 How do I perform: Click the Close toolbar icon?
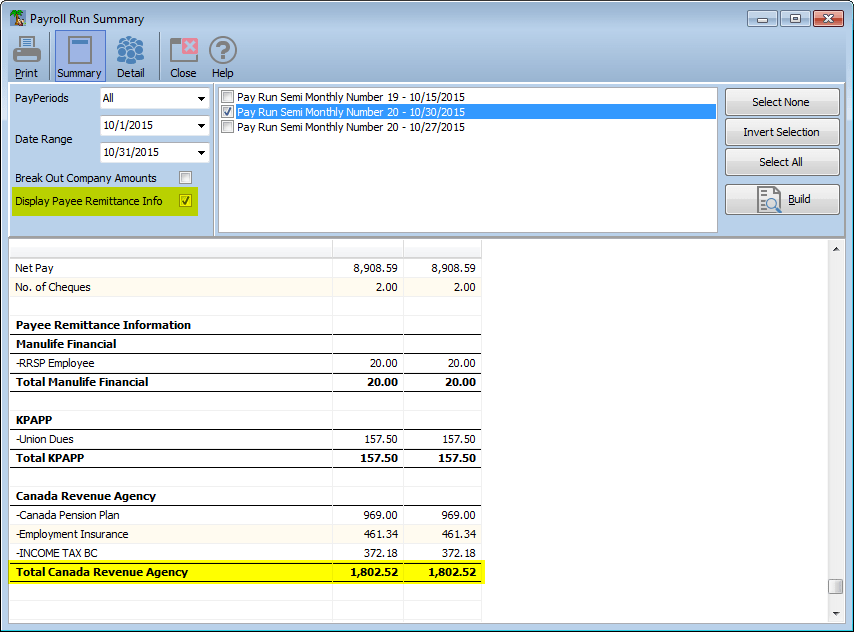pyautogui.click(x=183, y=57)
